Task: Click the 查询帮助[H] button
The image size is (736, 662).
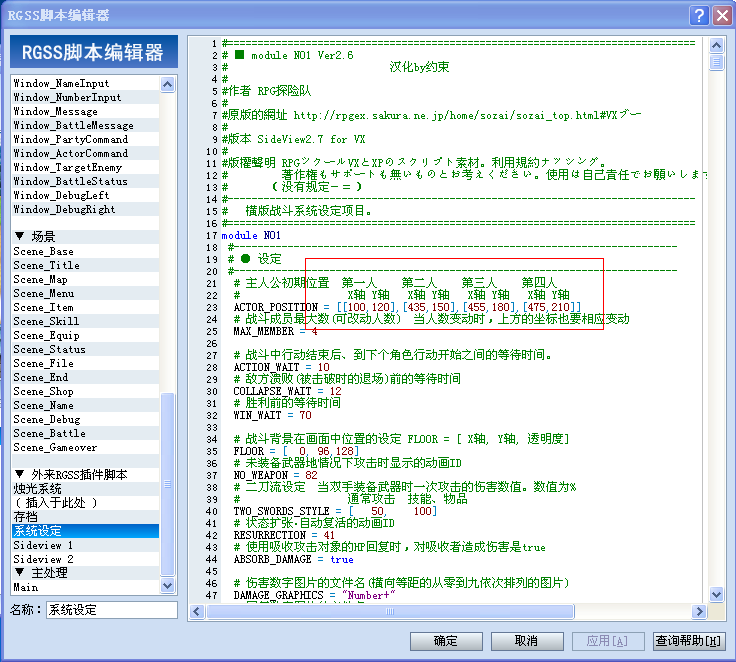Action: click(x=689, y=641)
